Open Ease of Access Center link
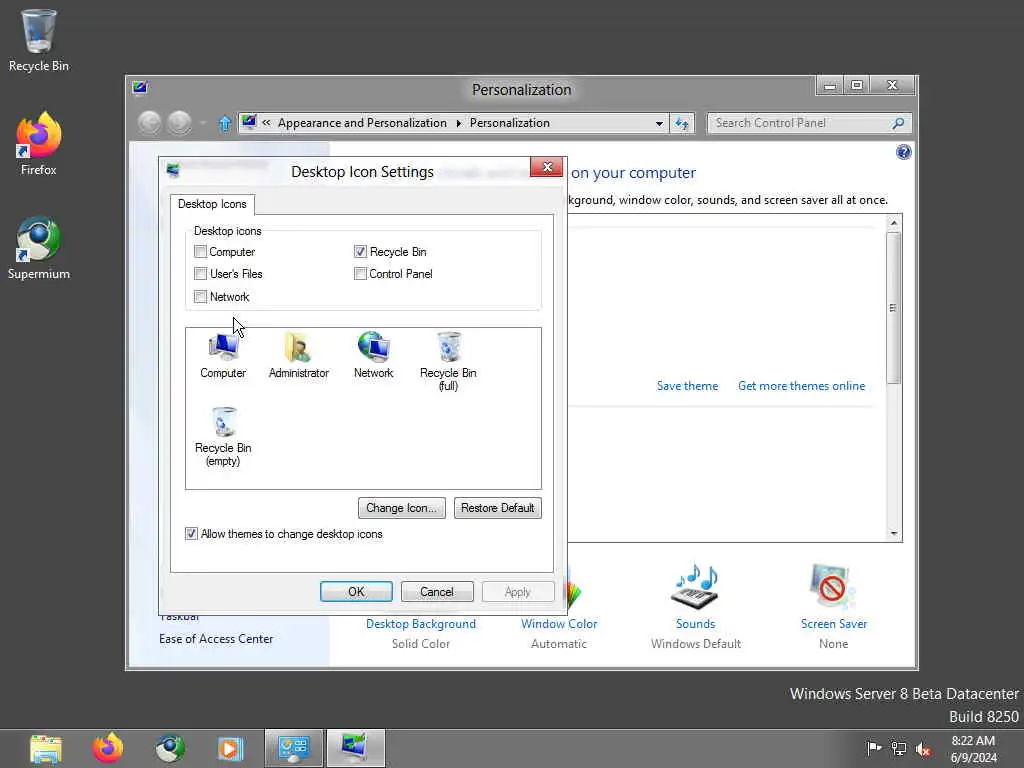 216,639
